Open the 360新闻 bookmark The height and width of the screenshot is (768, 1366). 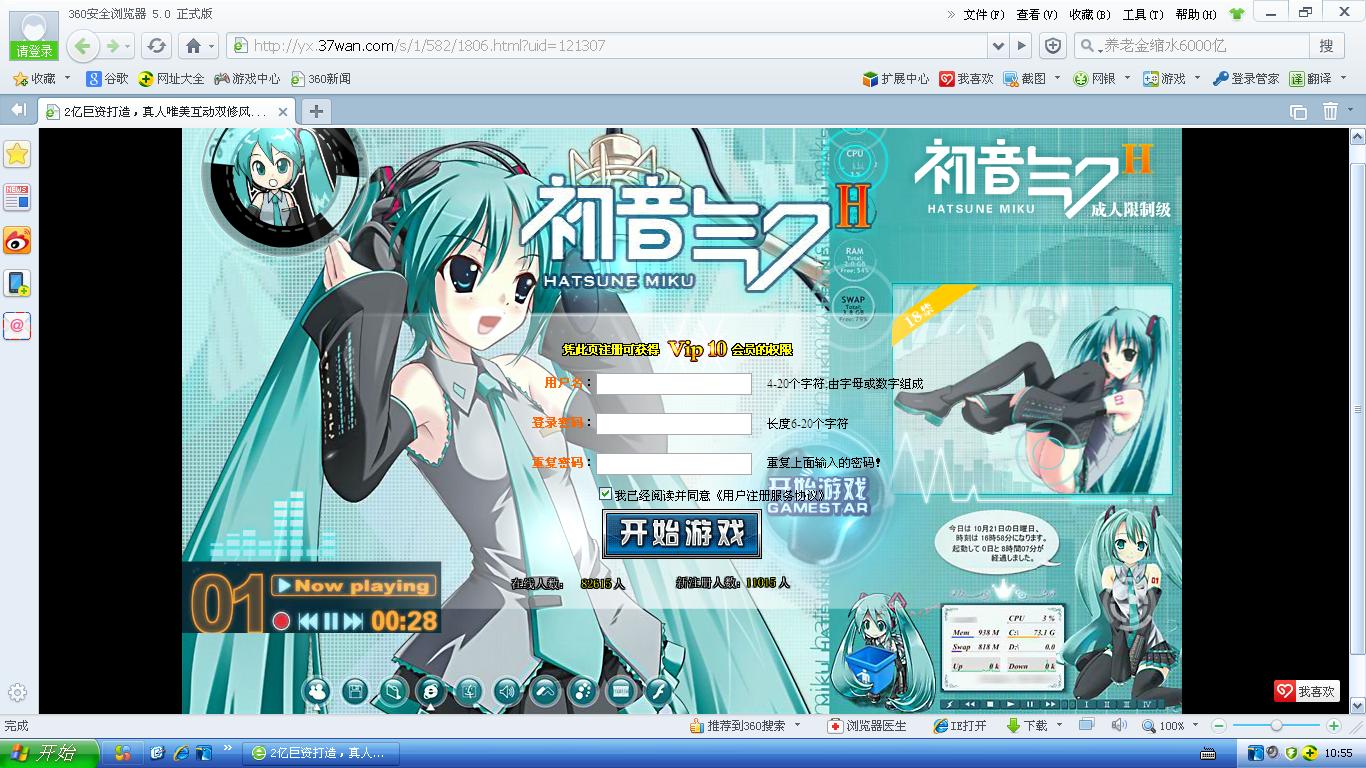pos(320,78)
